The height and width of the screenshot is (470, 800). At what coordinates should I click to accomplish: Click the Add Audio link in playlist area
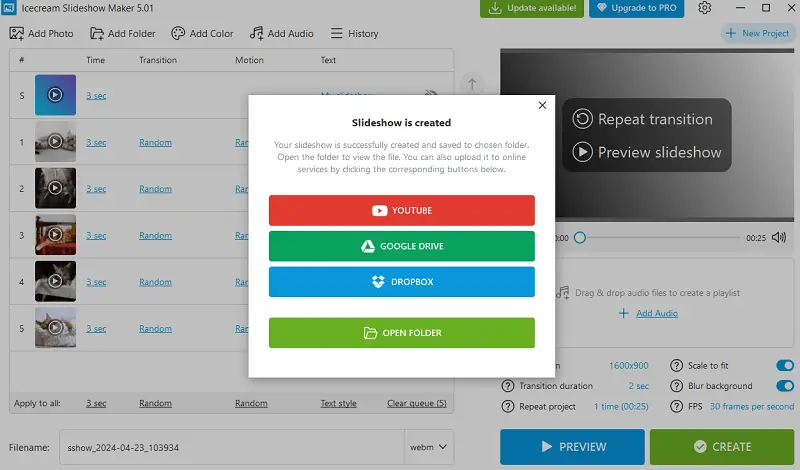(x=657, y=313)
